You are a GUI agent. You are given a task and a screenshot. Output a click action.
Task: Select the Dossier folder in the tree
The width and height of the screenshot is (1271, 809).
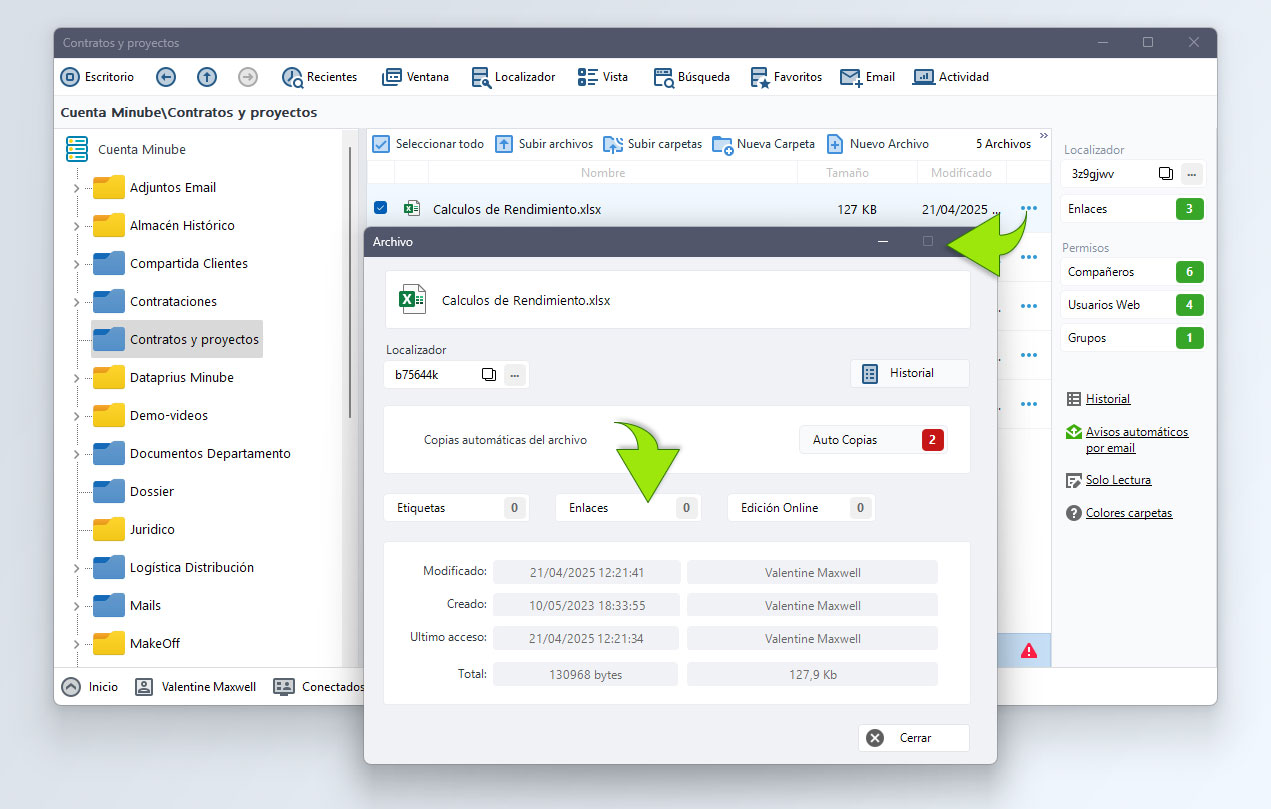click(152, 492)
